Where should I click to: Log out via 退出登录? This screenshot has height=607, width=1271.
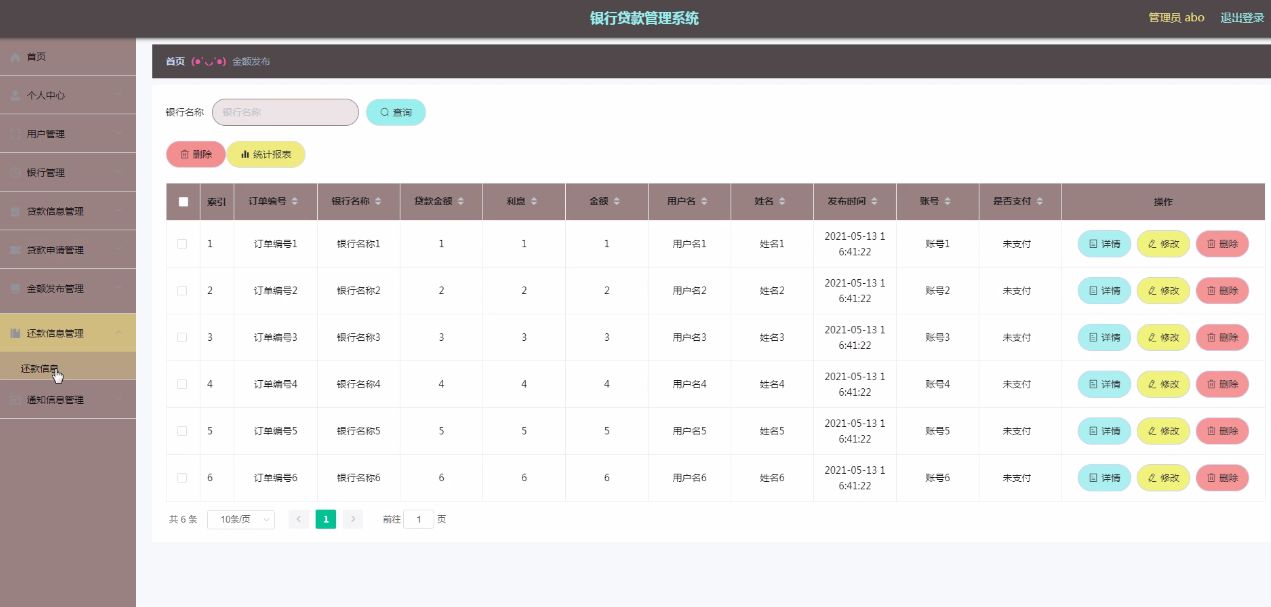click(x=1242, y=18)
